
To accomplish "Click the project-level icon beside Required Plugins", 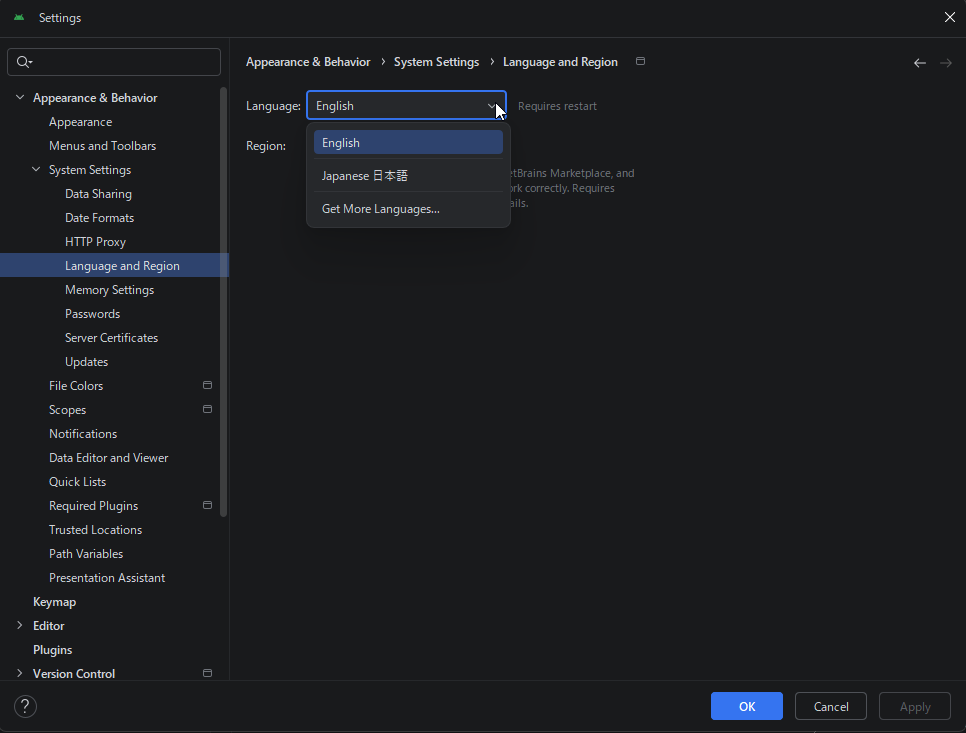I will coord(207,505).
